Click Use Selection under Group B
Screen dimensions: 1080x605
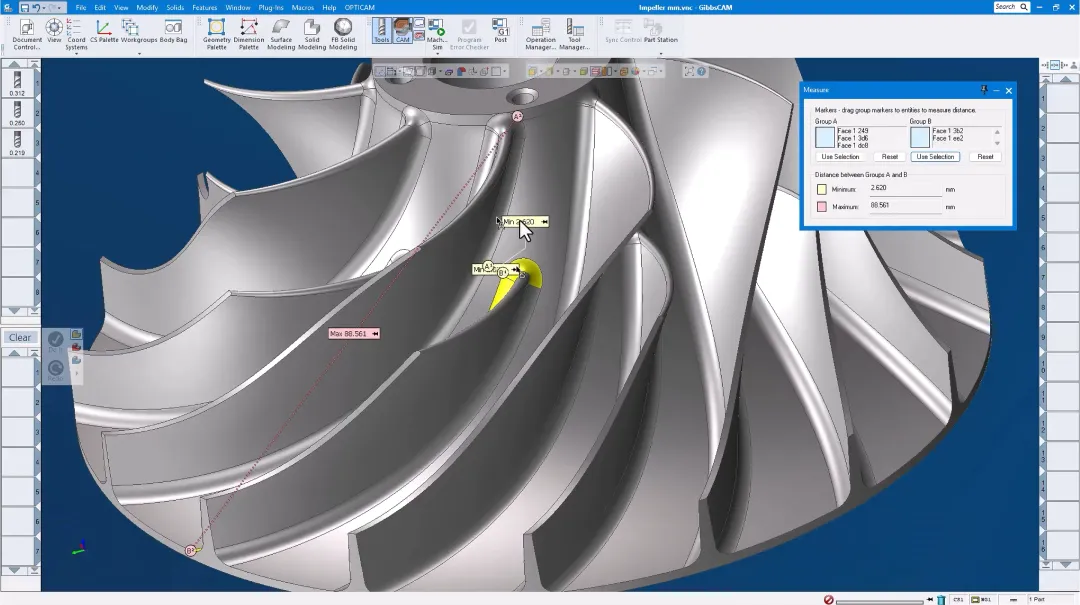tap(935, 157)
